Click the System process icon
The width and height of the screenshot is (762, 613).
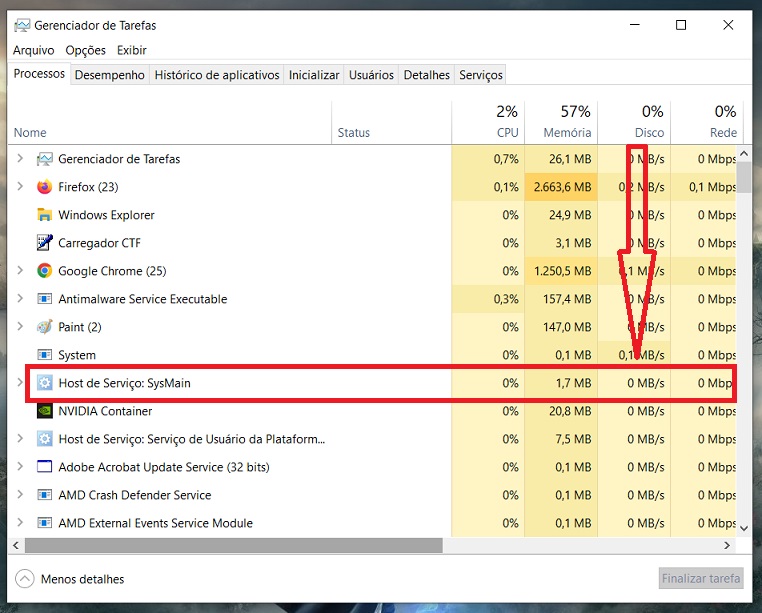click(x=45, y=355)
